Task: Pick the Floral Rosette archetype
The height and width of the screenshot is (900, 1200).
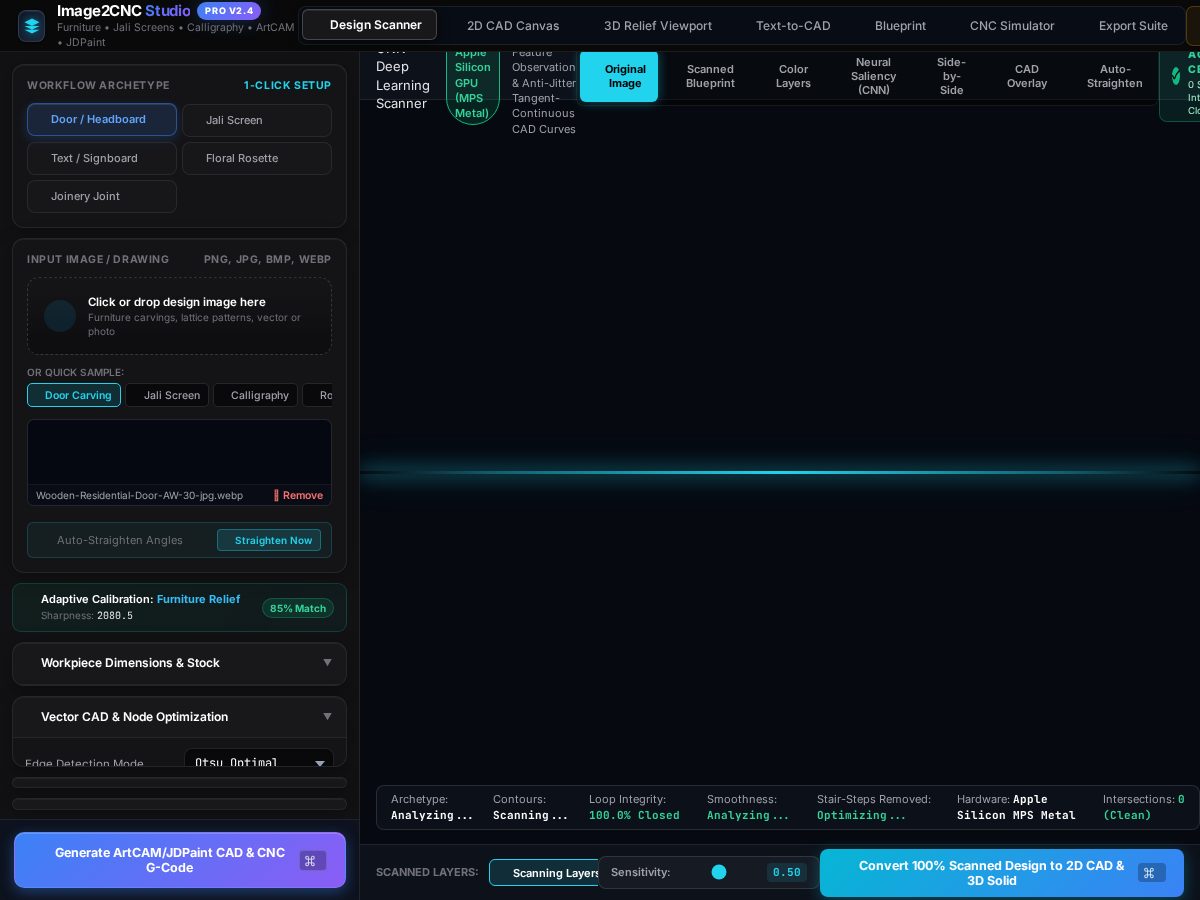Action: (x=257, y=158)
